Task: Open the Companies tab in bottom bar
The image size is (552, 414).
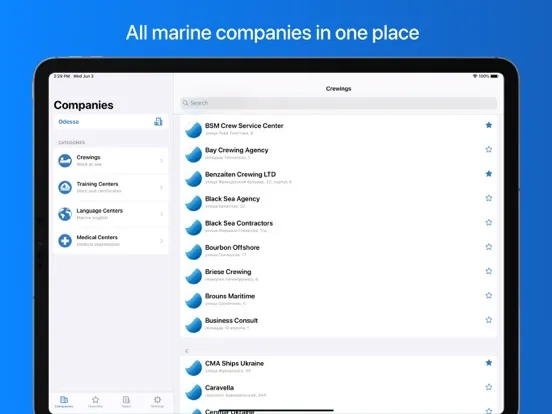Action: 64,402
